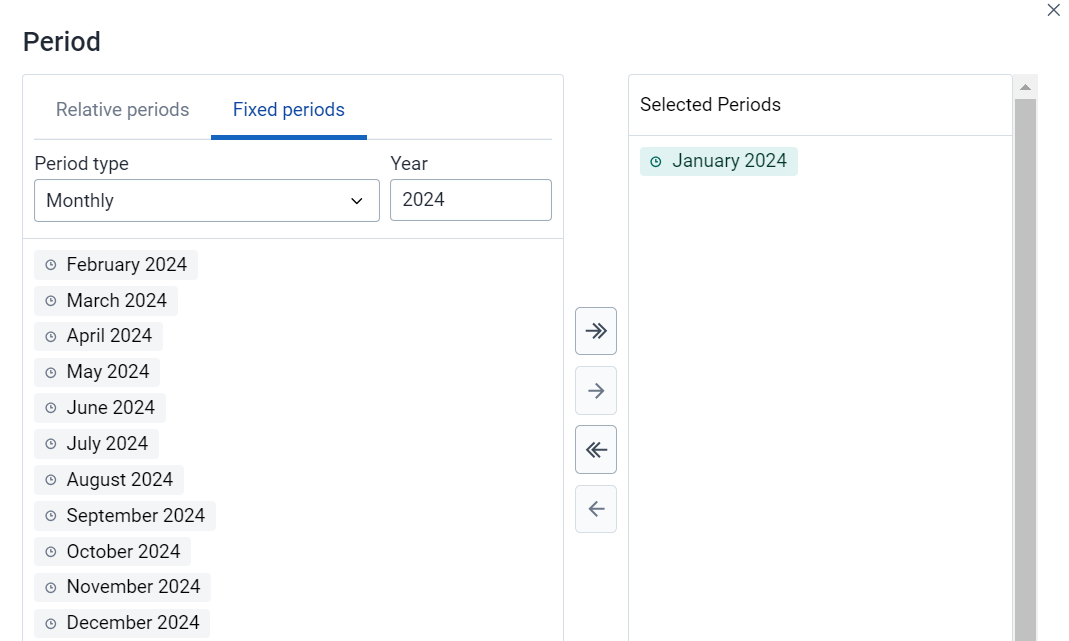Click the single left arrow remove button
Screen dimensions: 1069x641
(595, 509)
